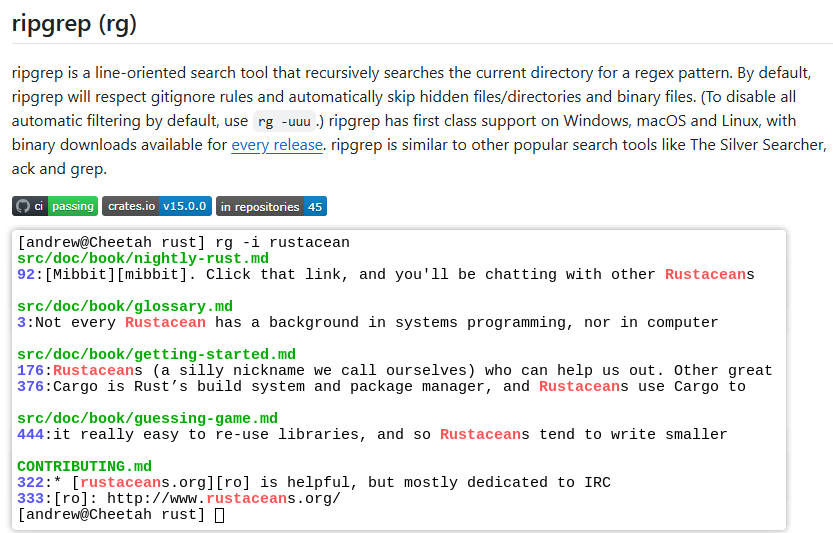
Task: Click the terminal cursor block at last prompt
Action: click(x=219, y=515)
